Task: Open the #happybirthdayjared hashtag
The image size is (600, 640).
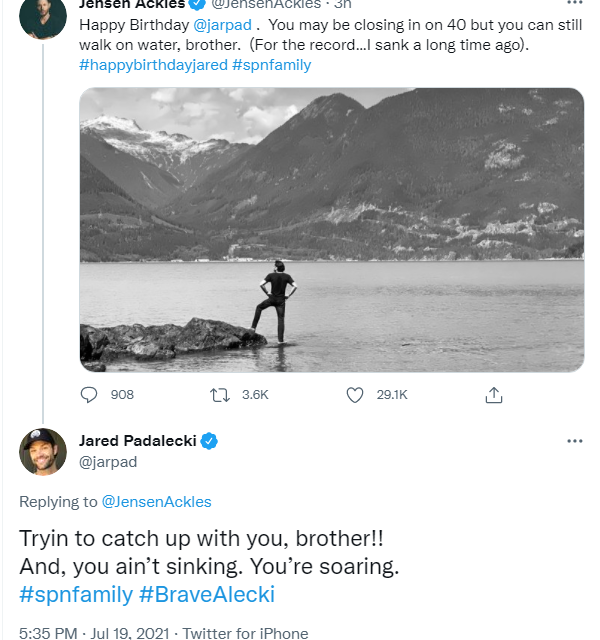Action: 153,64
